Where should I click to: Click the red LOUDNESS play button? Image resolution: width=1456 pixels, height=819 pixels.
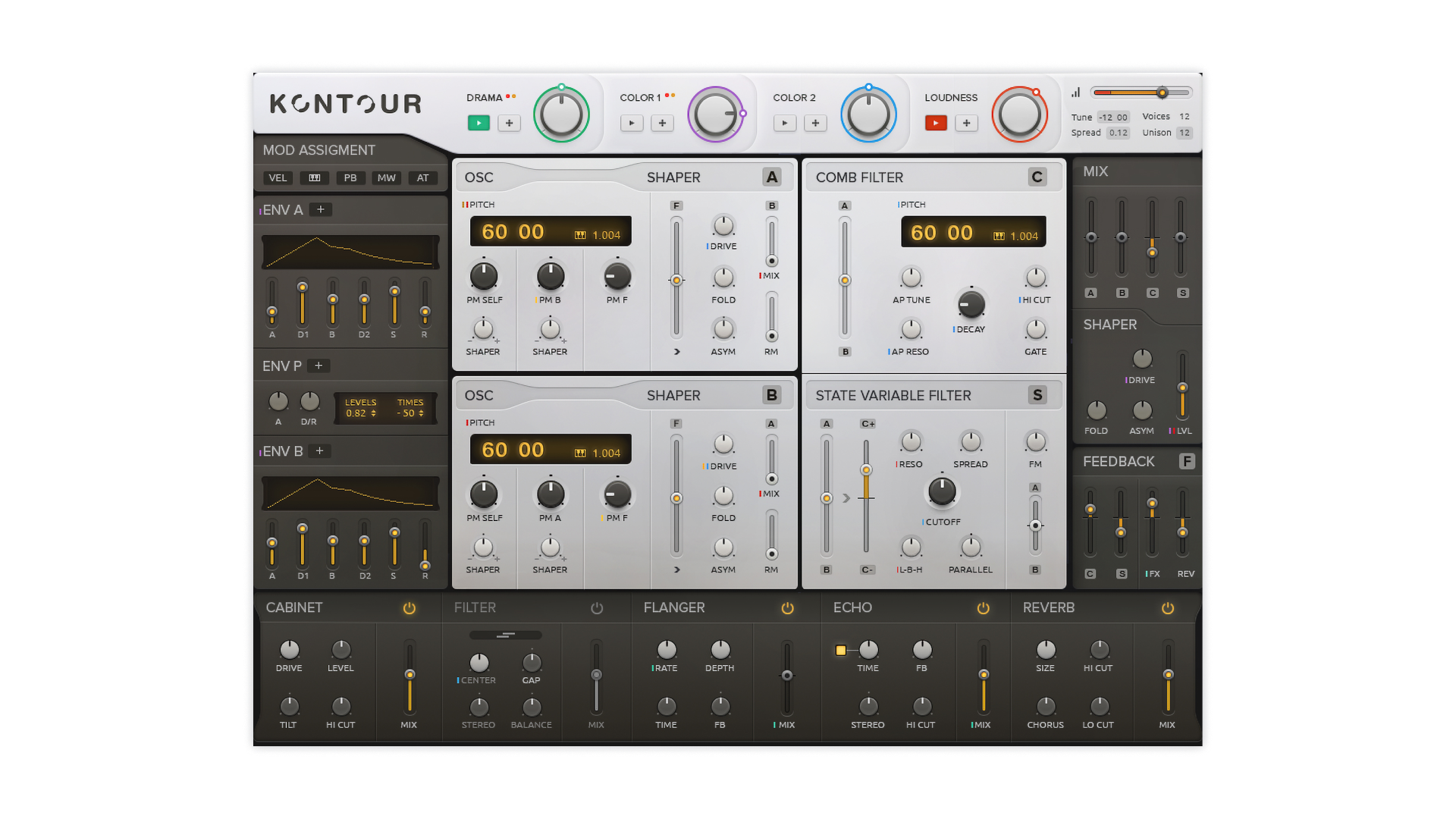tap(936, 123)
